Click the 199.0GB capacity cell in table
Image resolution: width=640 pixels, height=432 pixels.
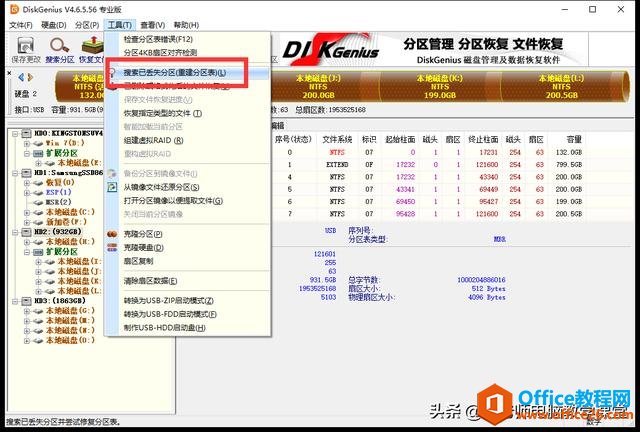(569, 202)
